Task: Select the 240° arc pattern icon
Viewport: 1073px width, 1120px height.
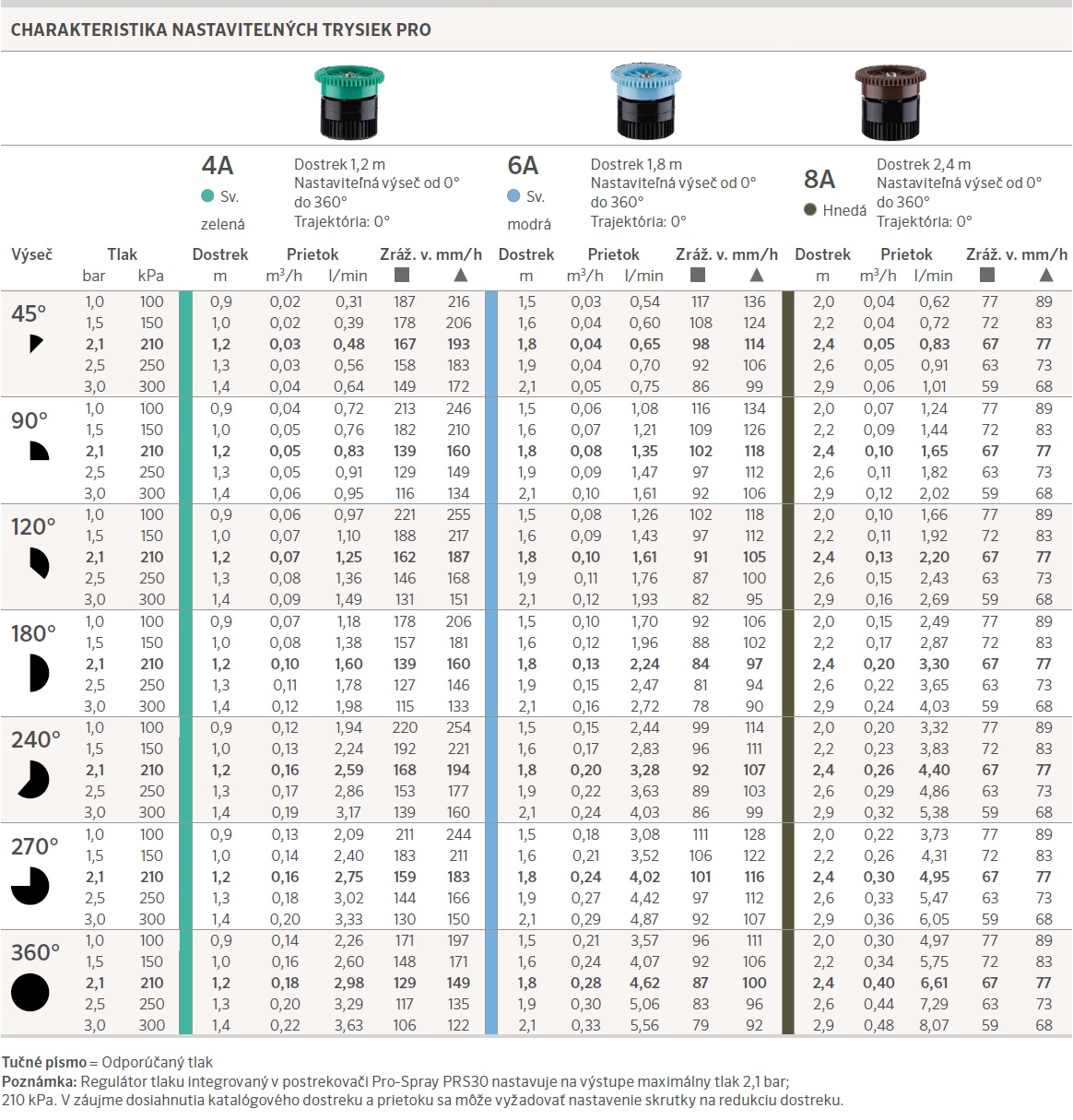Action: (x=33, y=779)
